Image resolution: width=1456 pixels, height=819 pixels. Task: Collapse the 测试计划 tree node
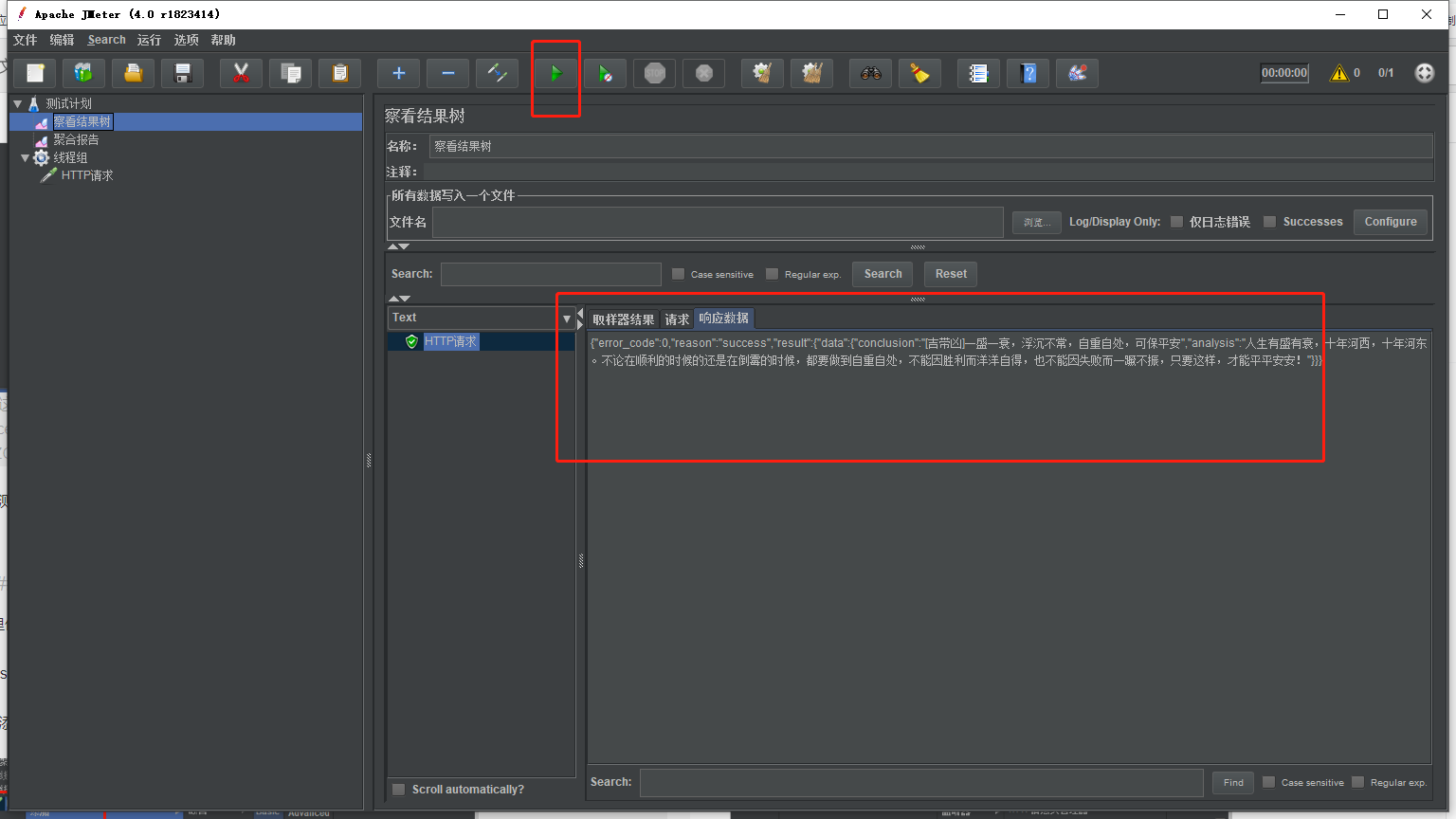(x=17, y=103)
